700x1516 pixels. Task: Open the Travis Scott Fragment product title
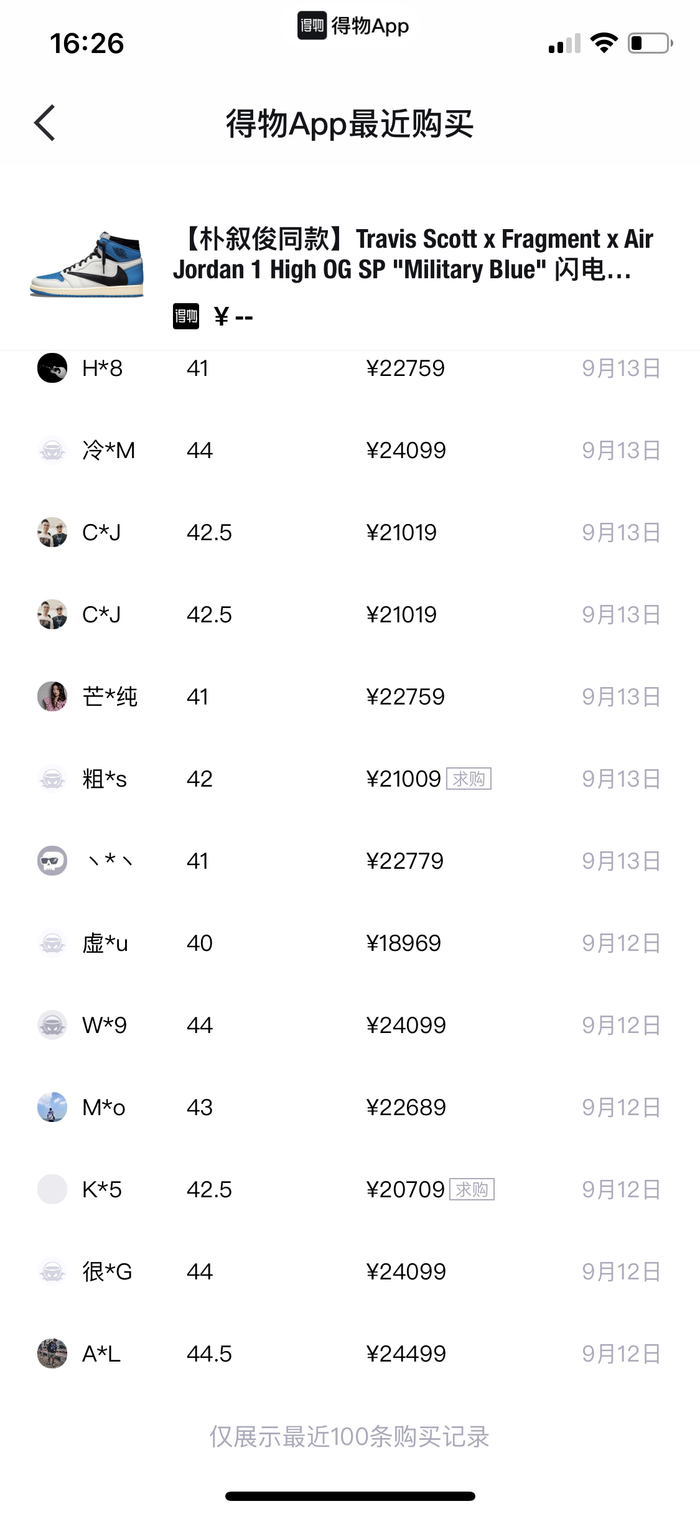pos(412,254)
